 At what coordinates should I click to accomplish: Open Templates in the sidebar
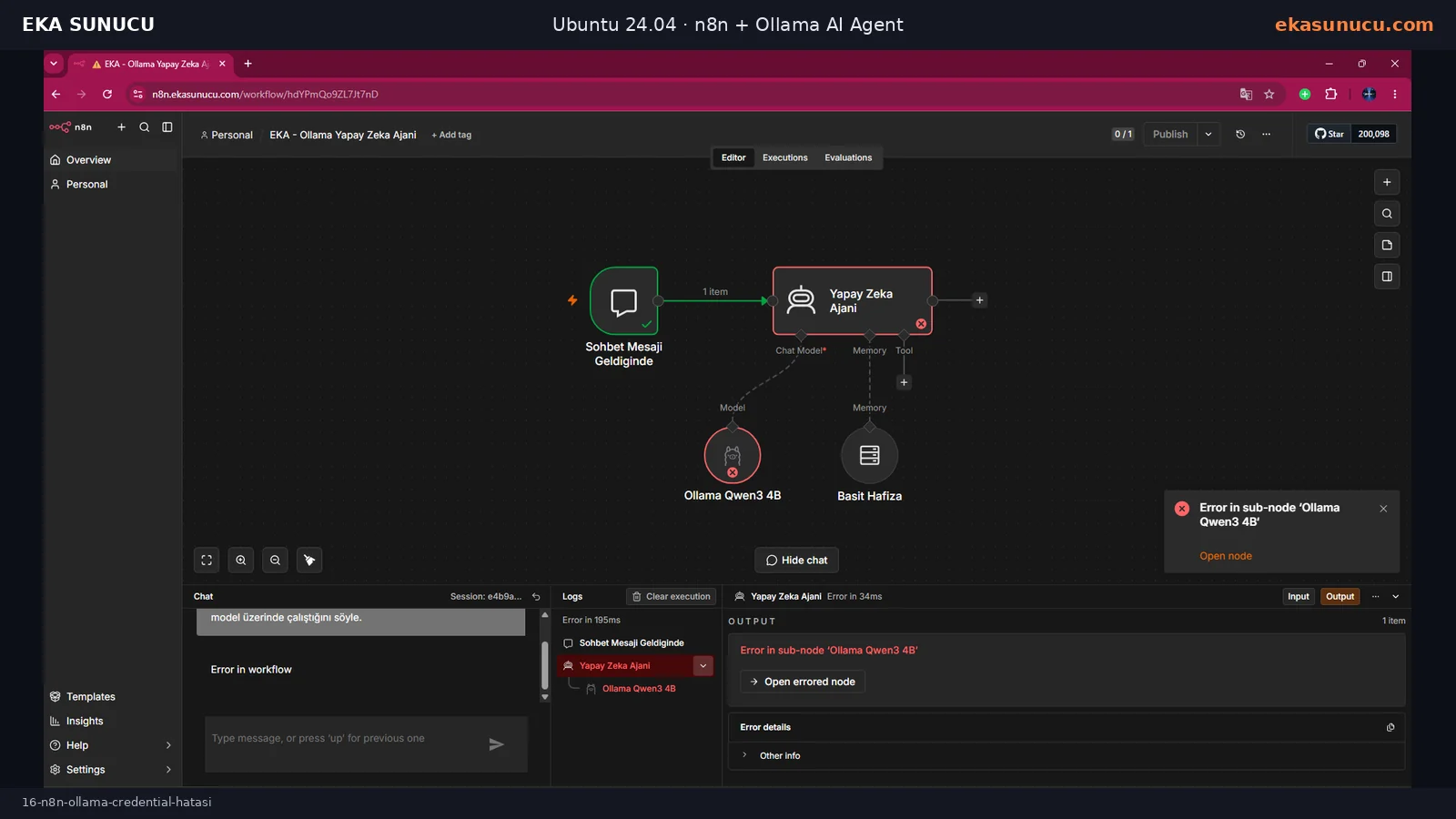pyautogui.click(x=111, y=697)
